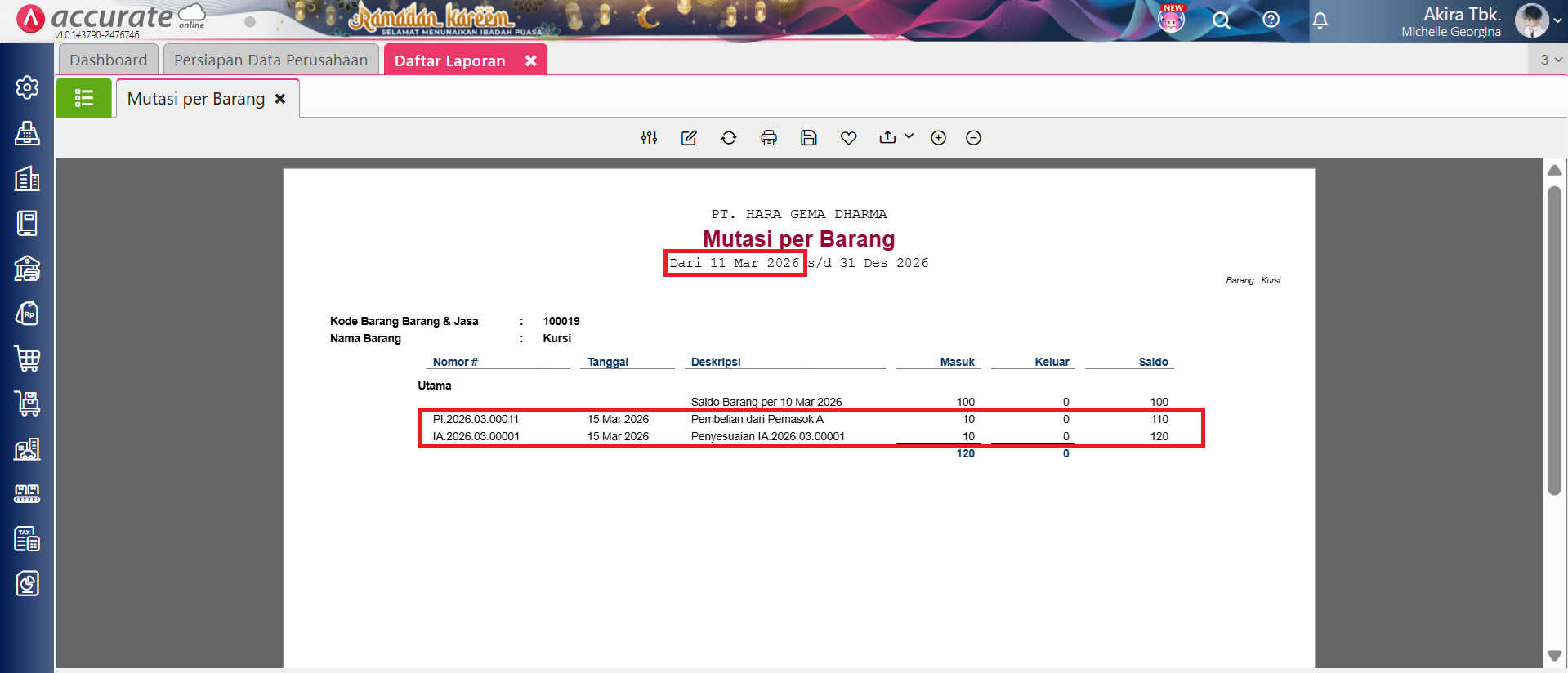Click the search magnifier in header

point(1222,20)
